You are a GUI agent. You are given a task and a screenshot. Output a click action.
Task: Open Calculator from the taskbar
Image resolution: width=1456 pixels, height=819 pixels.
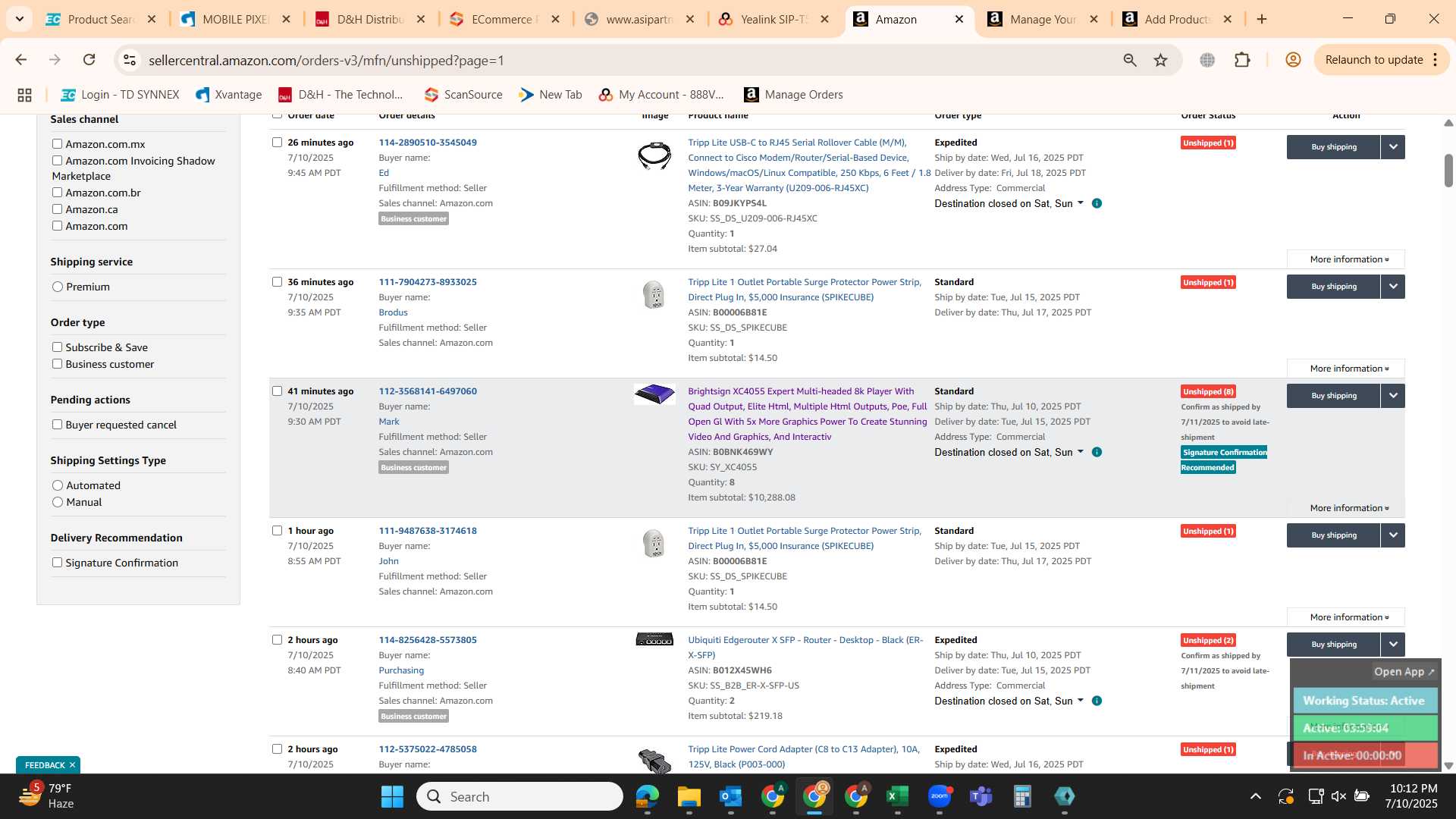point(1022,796)
